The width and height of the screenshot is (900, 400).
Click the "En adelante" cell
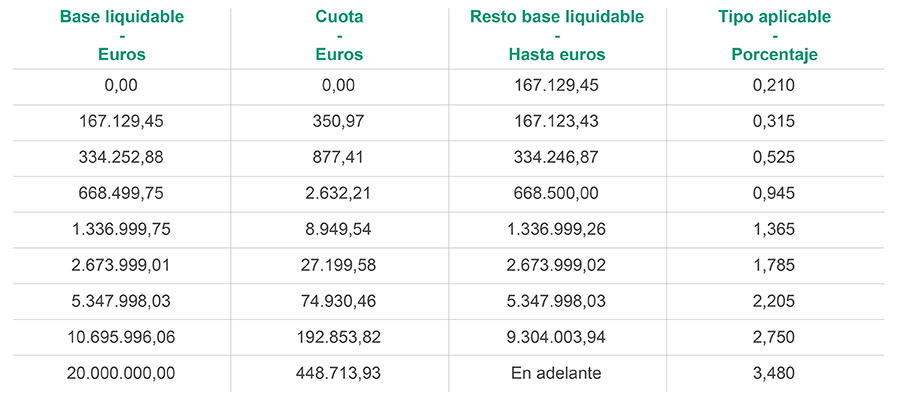coord(556,373)
